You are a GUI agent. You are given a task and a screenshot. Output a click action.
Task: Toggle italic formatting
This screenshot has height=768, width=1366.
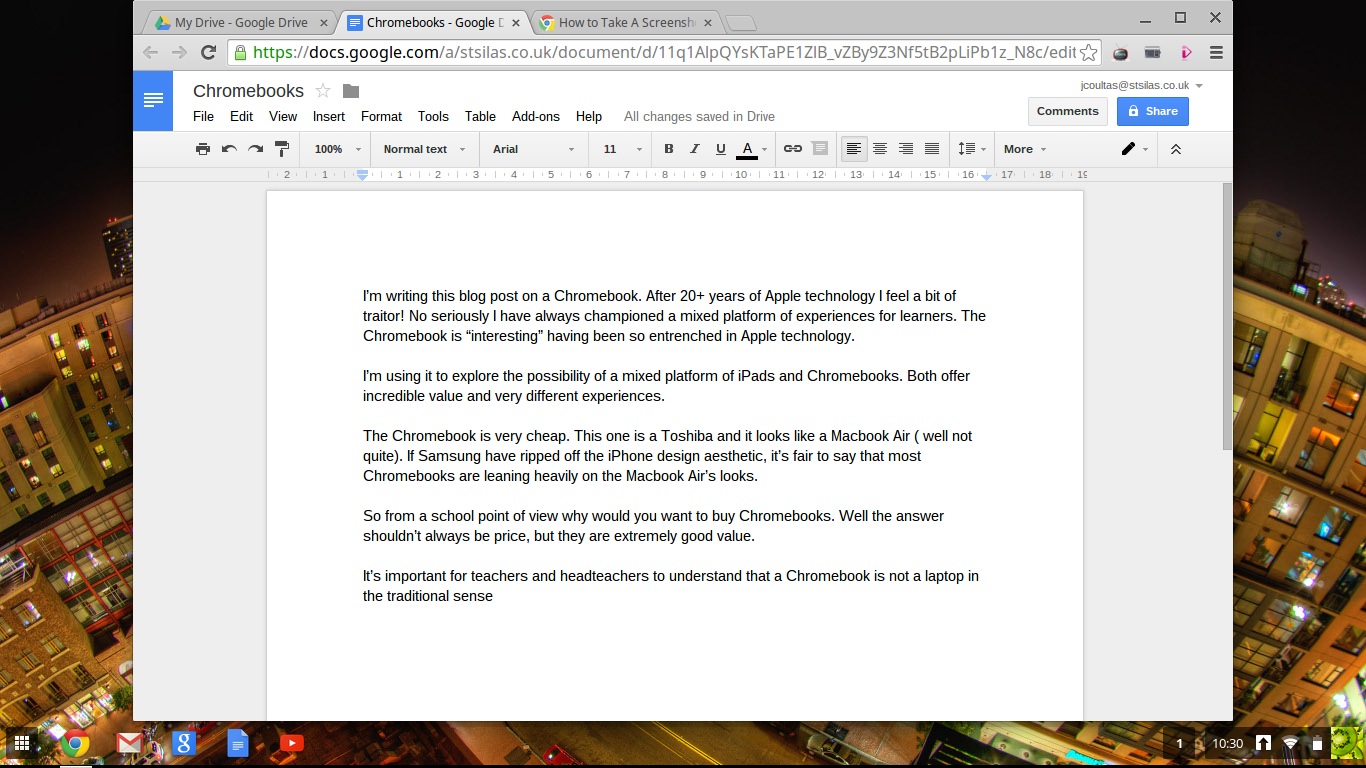(x=695, y=149)
